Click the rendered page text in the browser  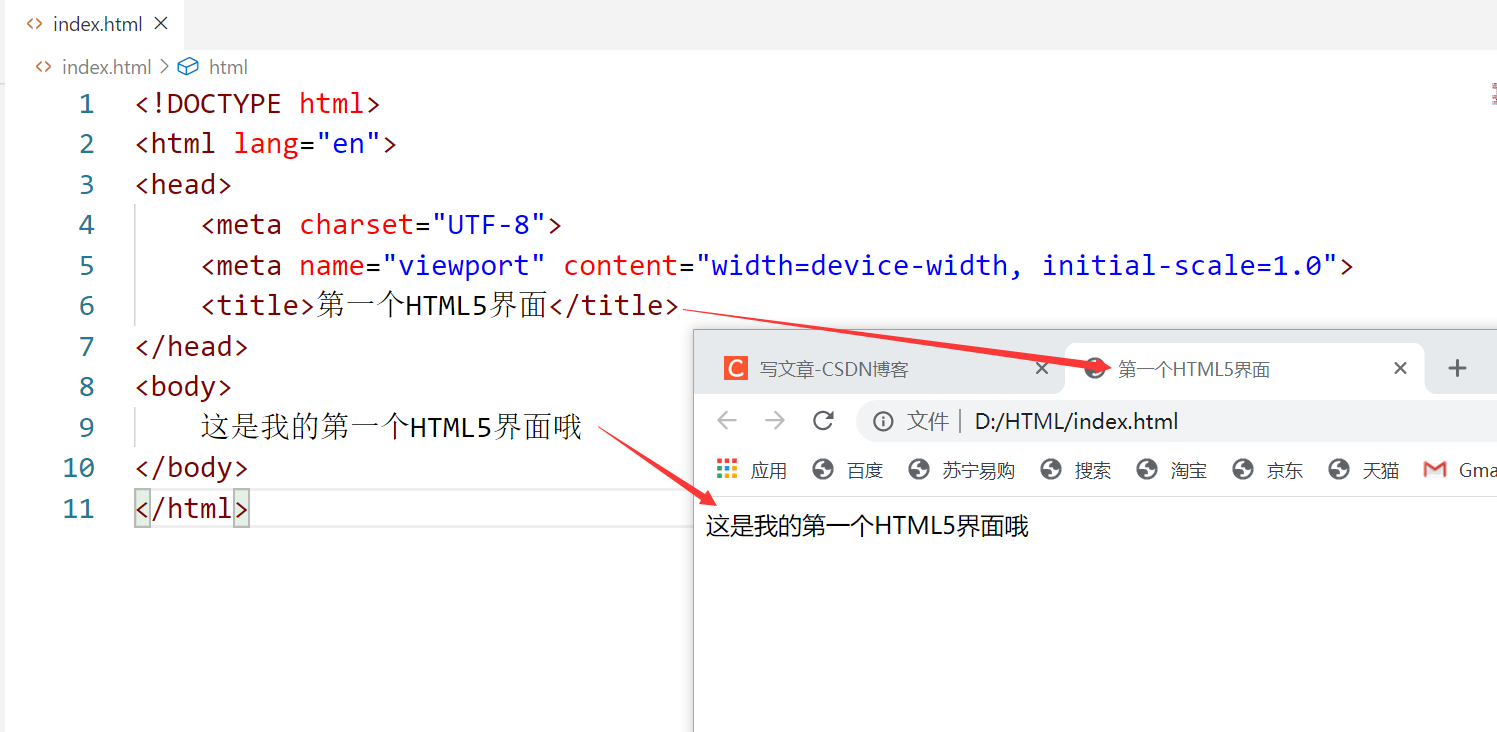[x=867, y=526]
